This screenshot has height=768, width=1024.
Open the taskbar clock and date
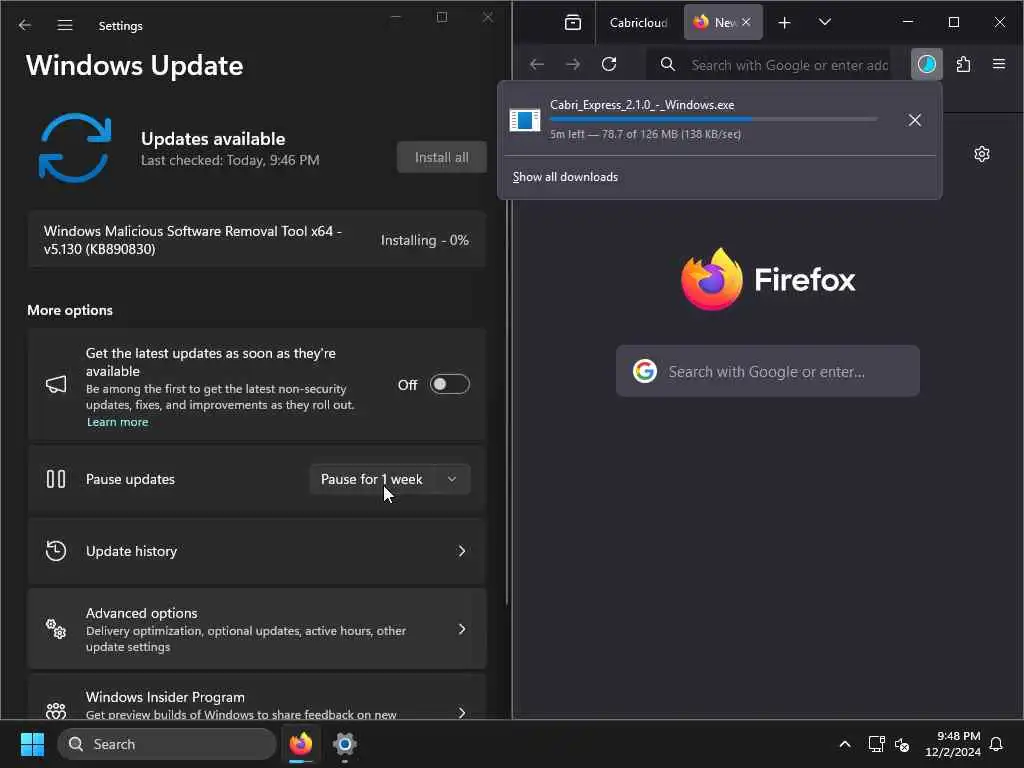point(952,744)
